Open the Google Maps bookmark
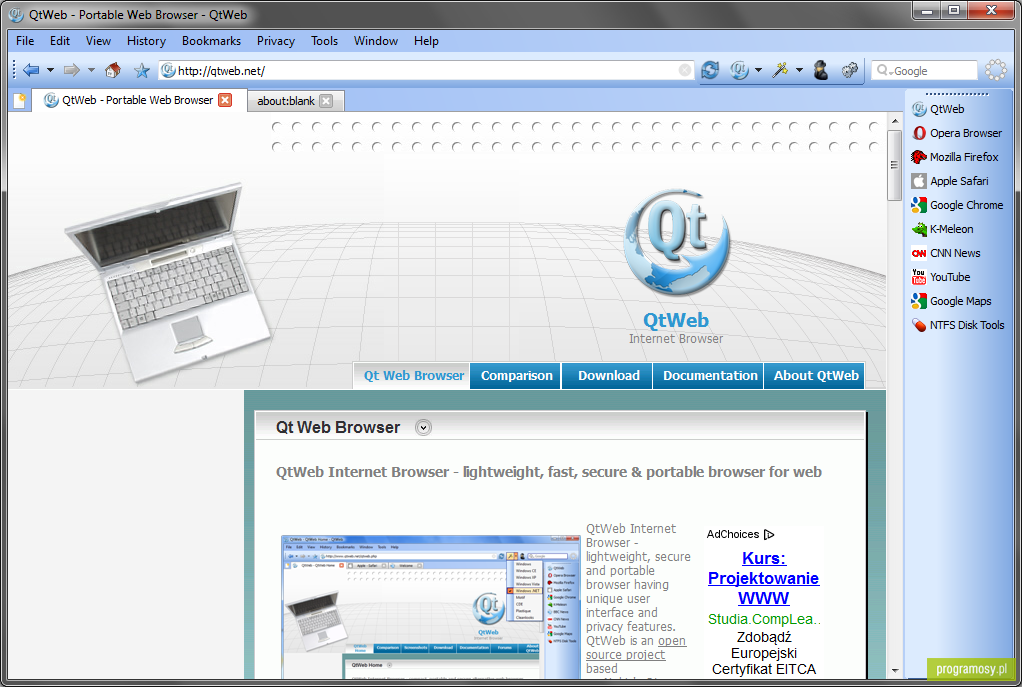This screenshot has width=1022, height=687. tap(952, 301)
